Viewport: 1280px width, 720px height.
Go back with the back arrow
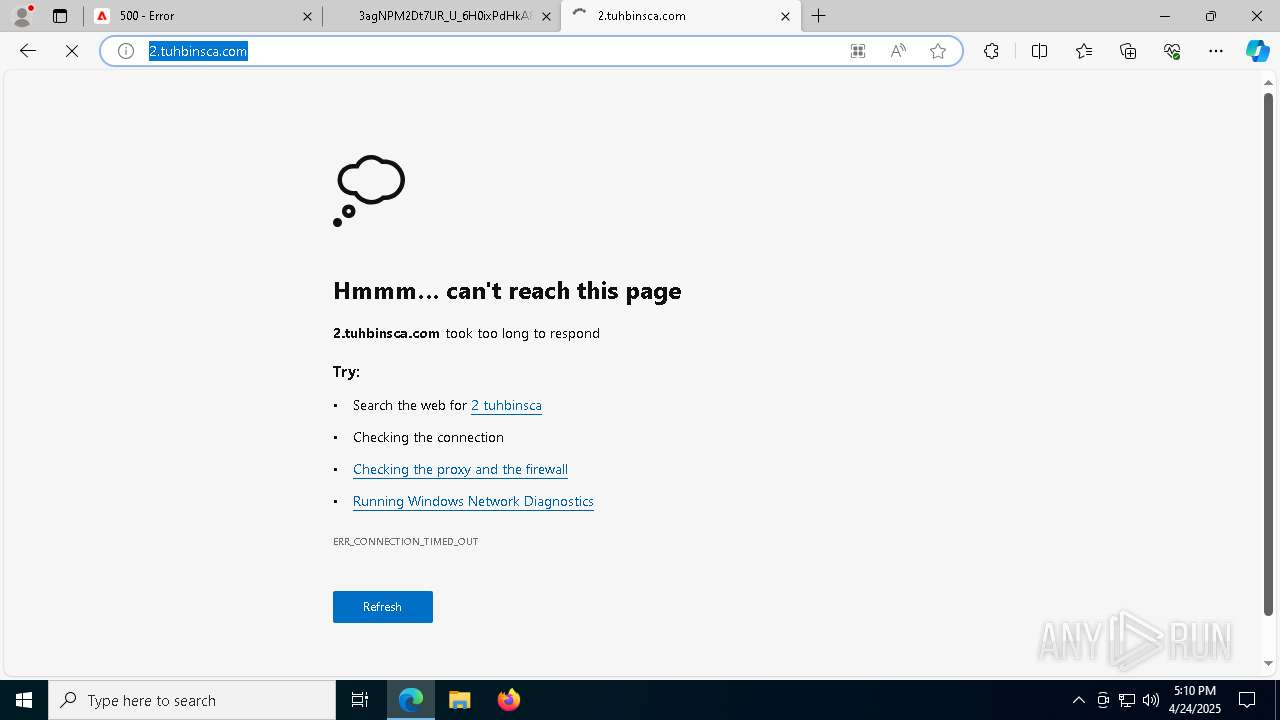tap(28, 51)
